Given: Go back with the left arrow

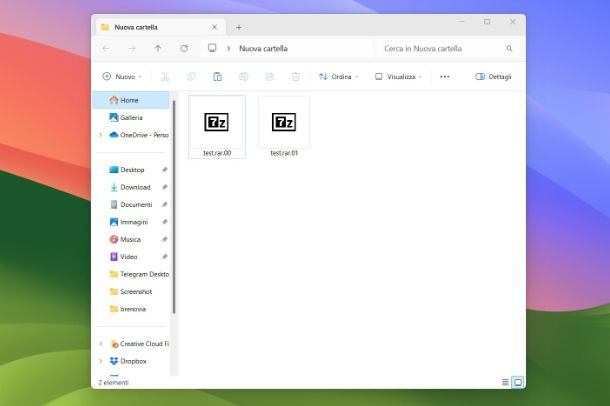Looking at the screenshot, I should click(105, 48).
